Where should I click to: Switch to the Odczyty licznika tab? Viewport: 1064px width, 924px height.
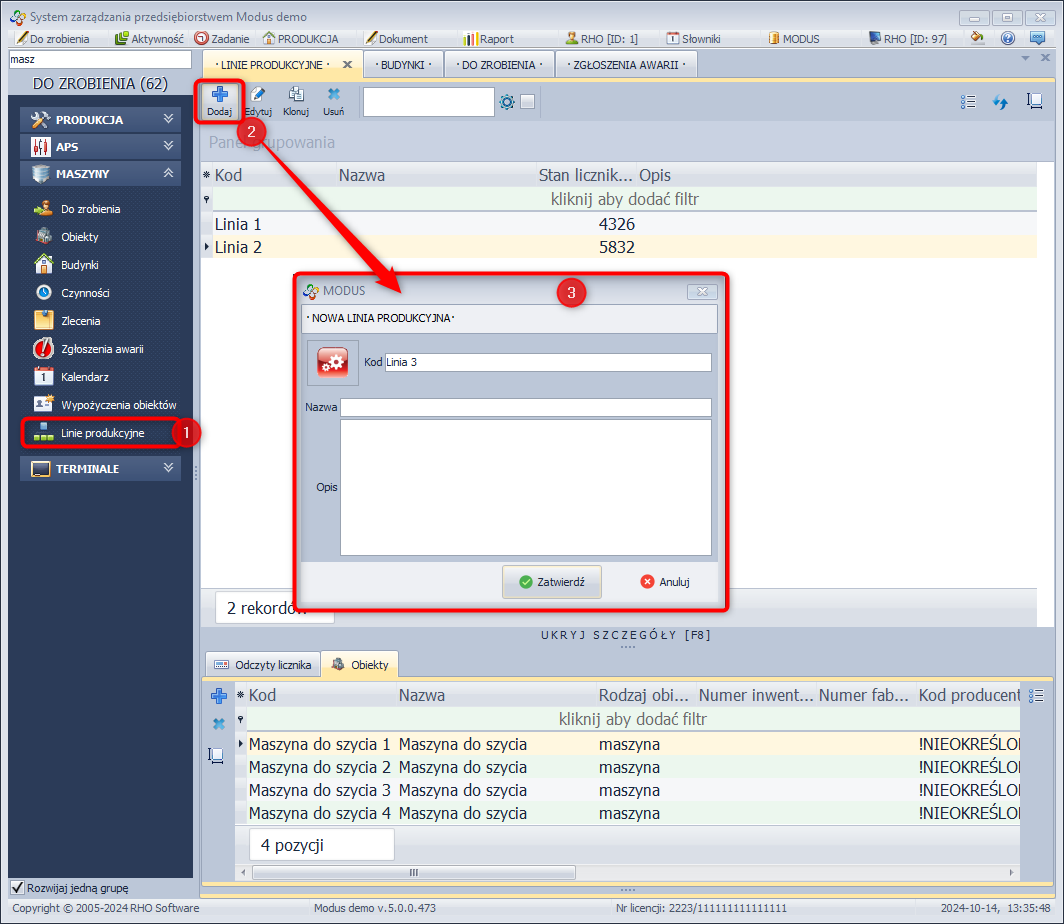tap(263, 665)
